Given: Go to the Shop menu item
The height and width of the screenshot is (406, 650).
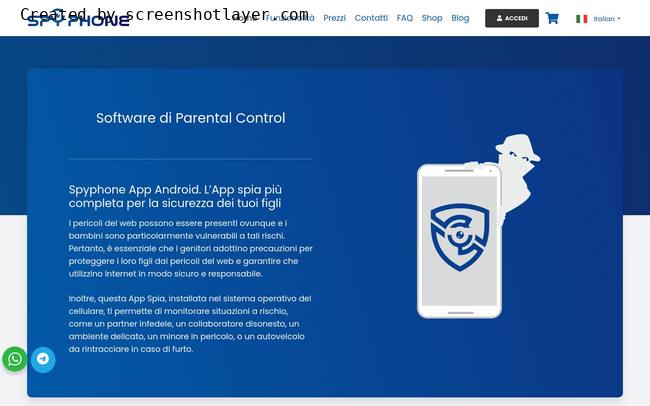Looking at the screenshot, I should click(x=432, y=18).
